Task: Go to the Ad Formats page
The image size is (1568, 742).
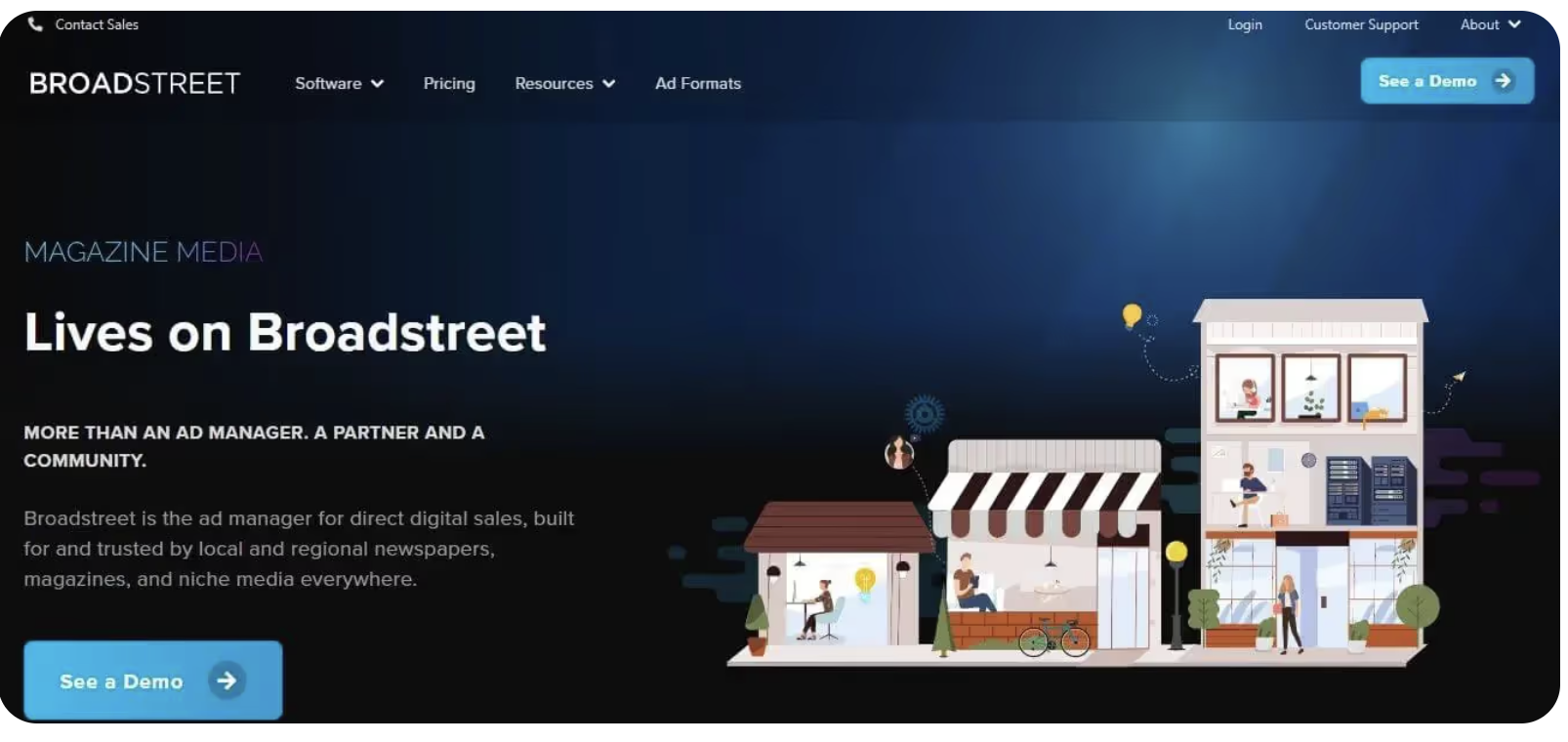Action: 698,84
